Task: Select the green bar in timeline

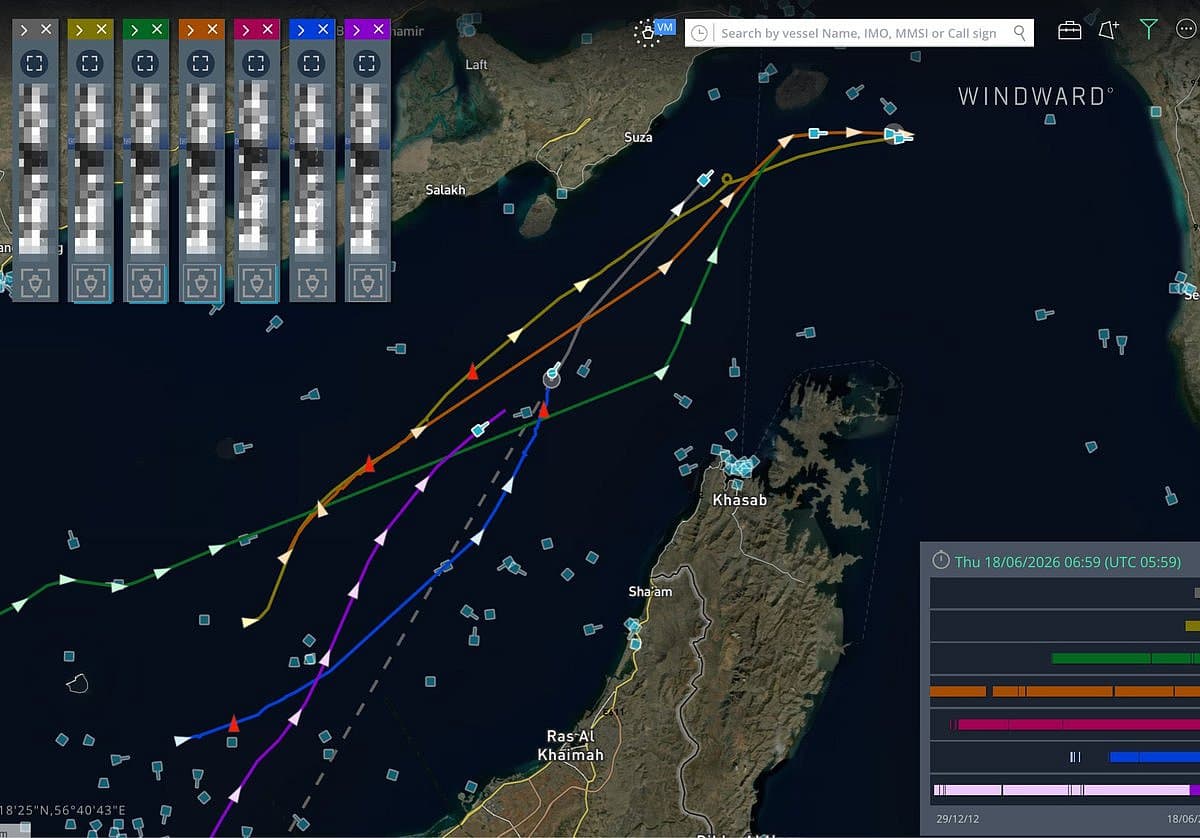Action: 1125,658
